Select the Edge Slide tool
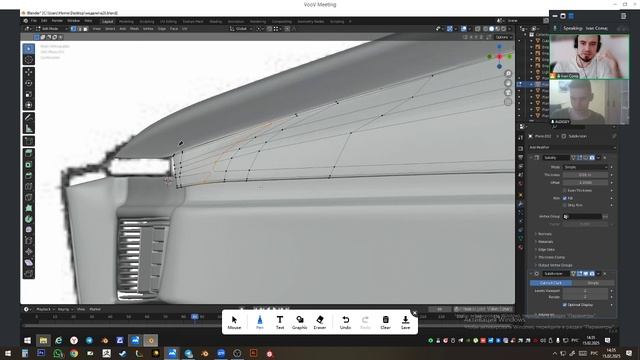640x360 pixels. (x=29, y=241)
